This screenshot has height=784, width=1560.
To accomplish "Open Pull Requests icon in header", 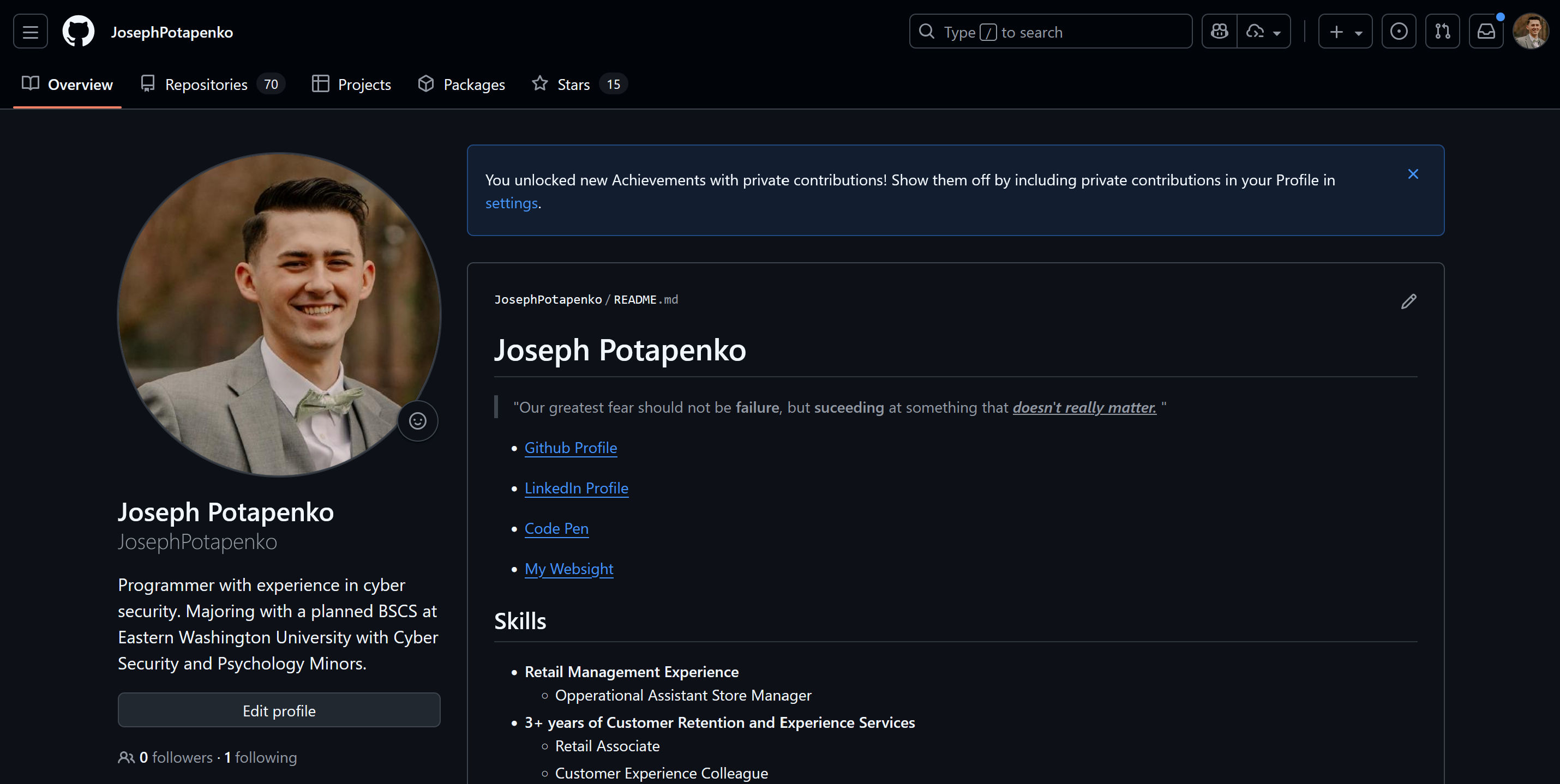I will [x=1442, y=32].
